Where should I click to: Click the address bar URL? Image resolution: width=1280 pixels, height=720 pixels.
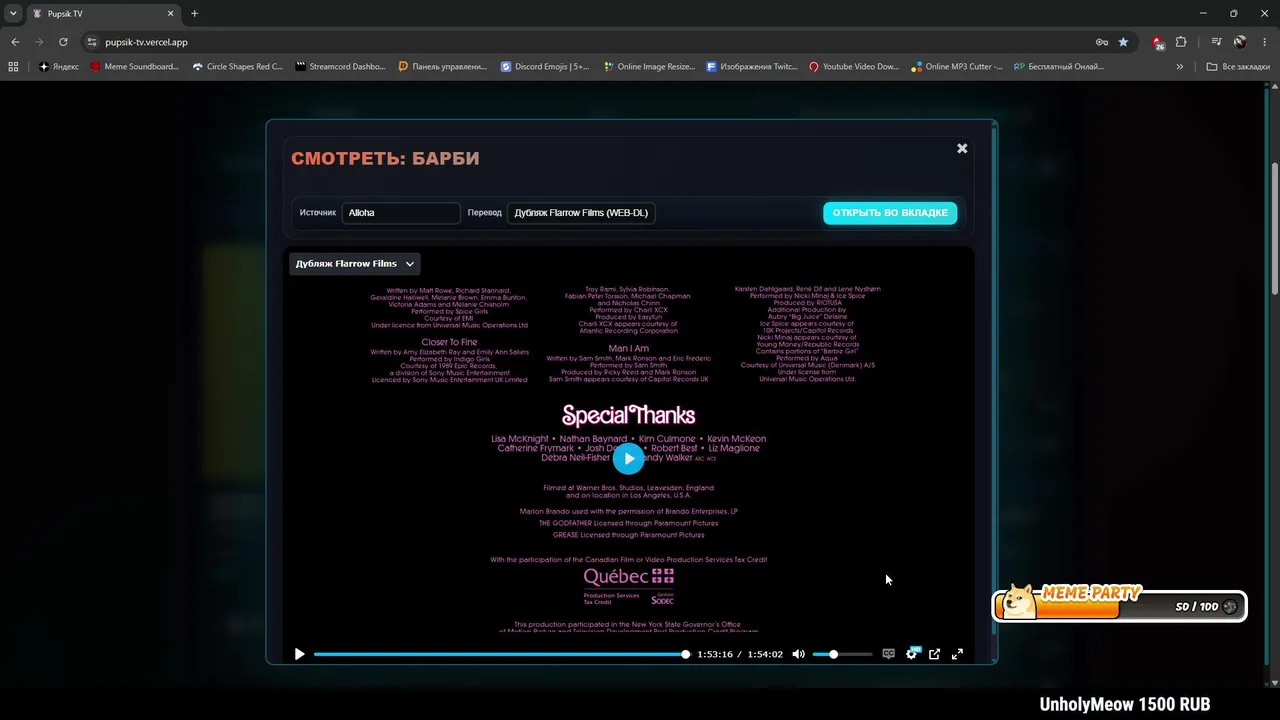146,42
